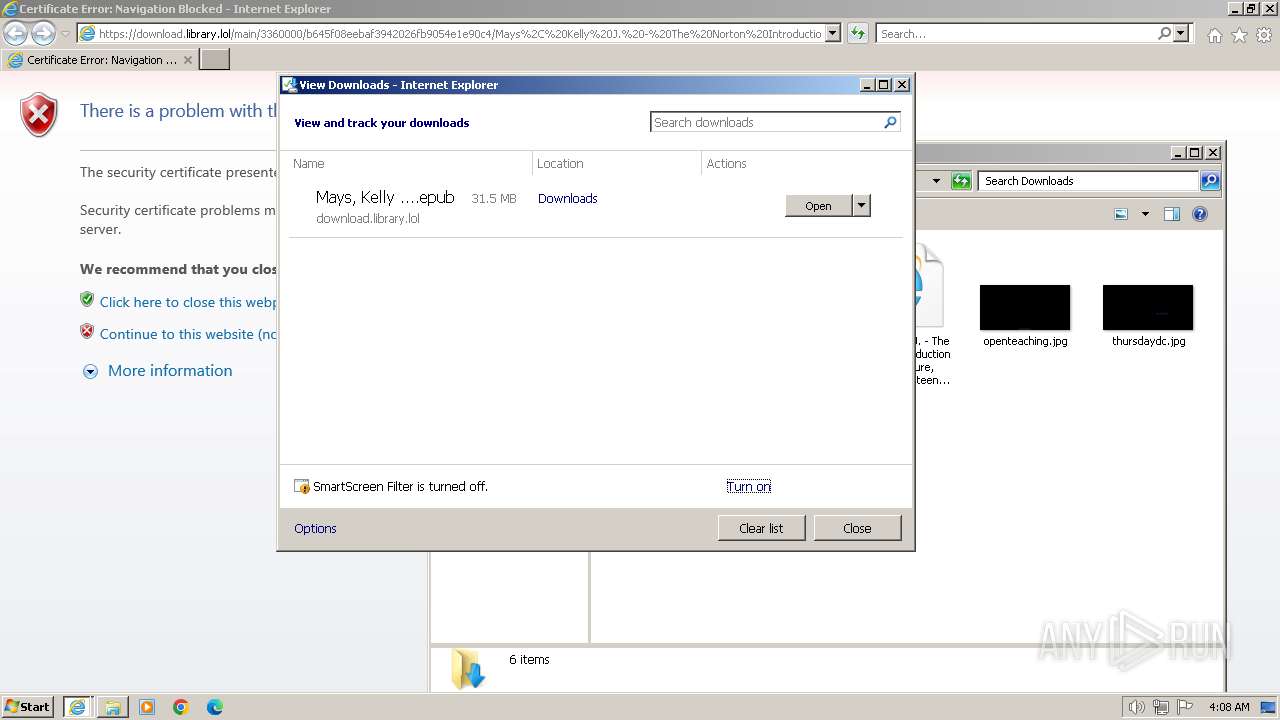Select the openteaching.jpg thumbnail

1025,307
